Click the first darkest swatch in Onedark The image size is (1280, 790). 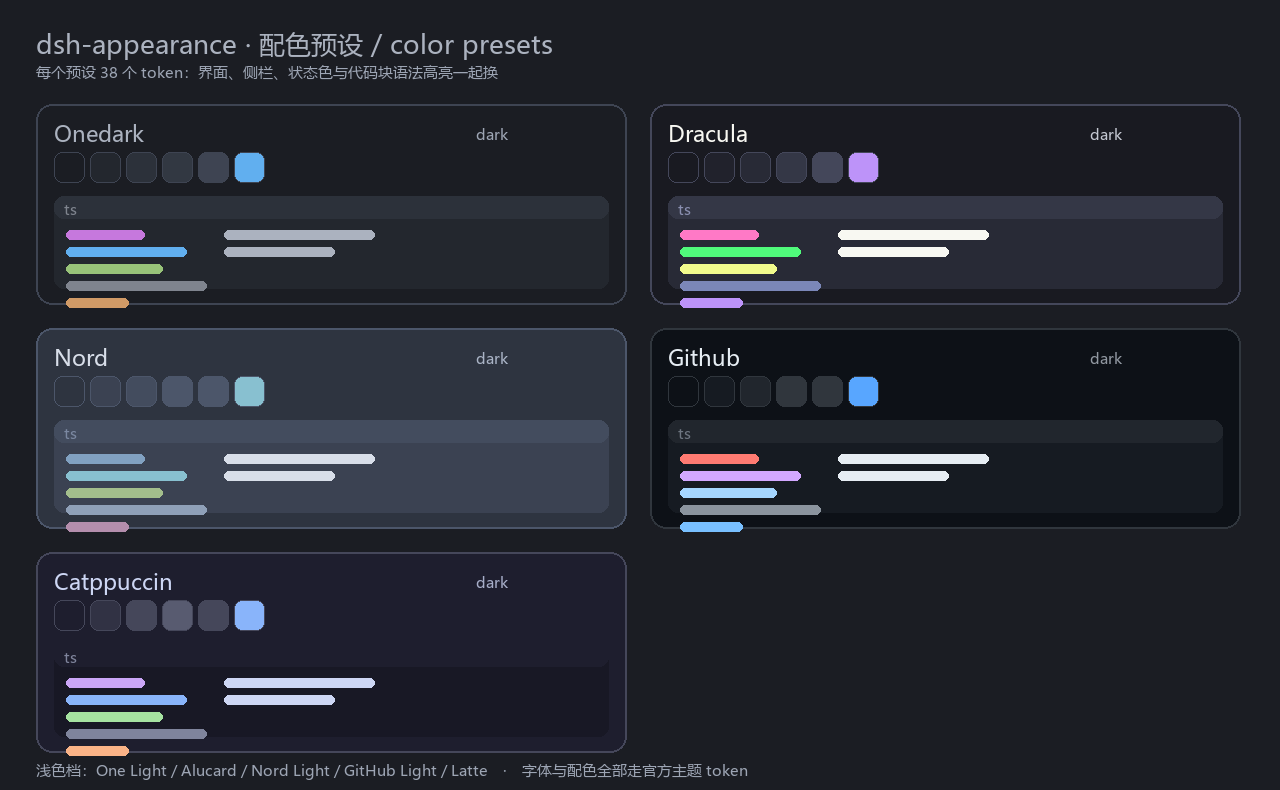pos(69,168)
